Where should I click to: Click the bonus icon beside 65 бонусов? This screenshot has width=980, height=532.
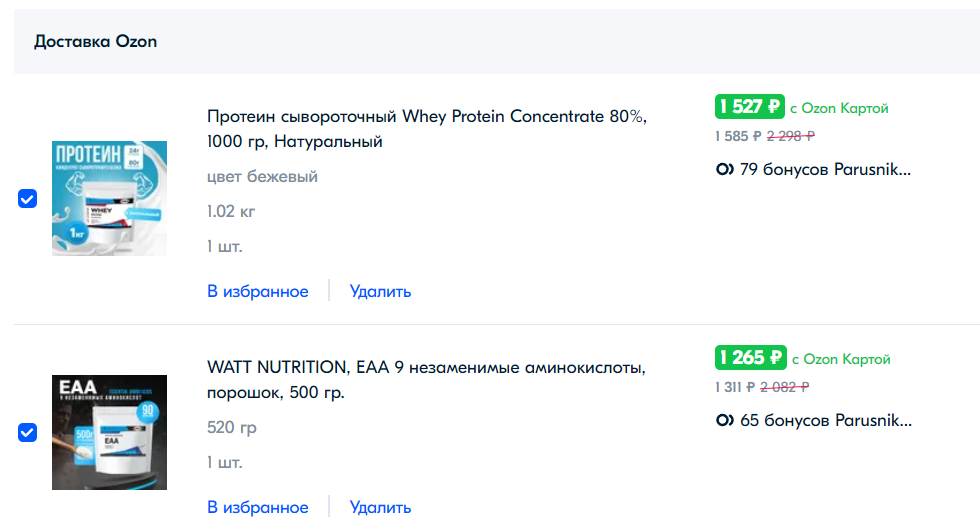click(724, 420)
